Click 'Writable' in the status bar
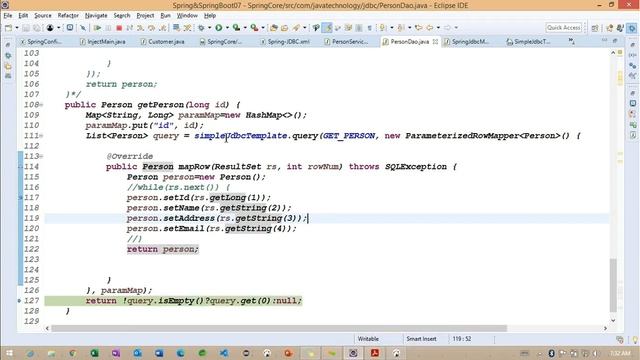The height and width of the screenshot is (360, 640). tap(368, 339)
